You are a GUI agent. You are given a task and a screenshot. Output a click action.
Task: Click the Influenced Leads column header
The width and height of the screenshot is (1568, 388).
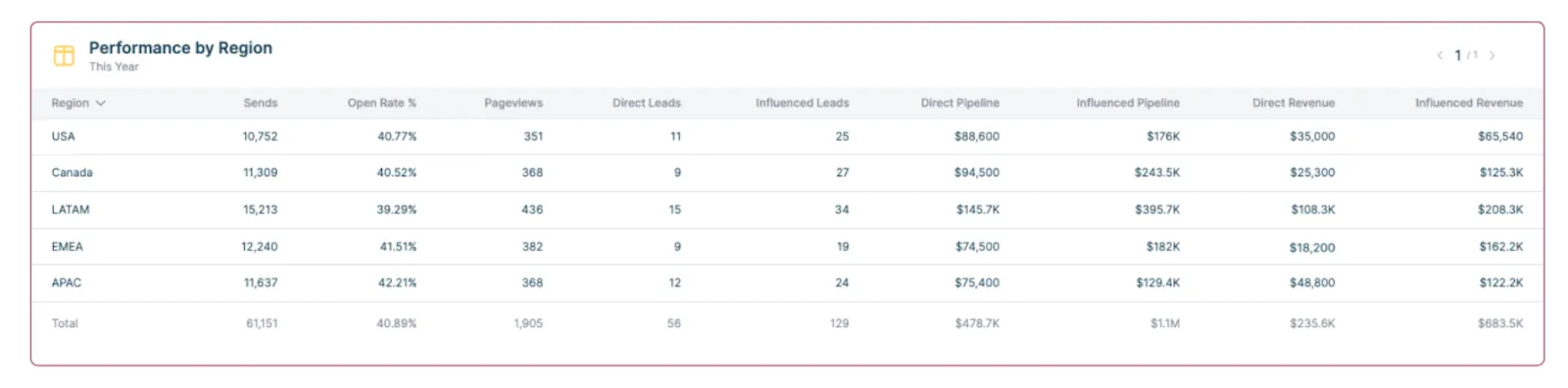pos(803,103)
